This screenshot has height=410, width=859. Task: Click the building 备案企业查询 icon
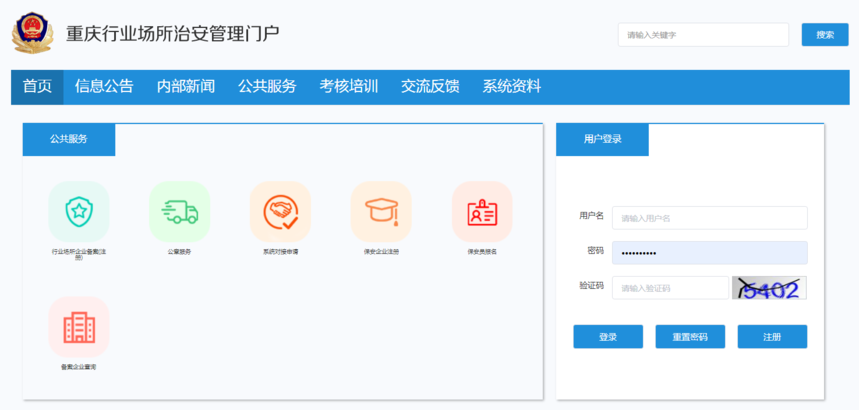coord(78,327)
